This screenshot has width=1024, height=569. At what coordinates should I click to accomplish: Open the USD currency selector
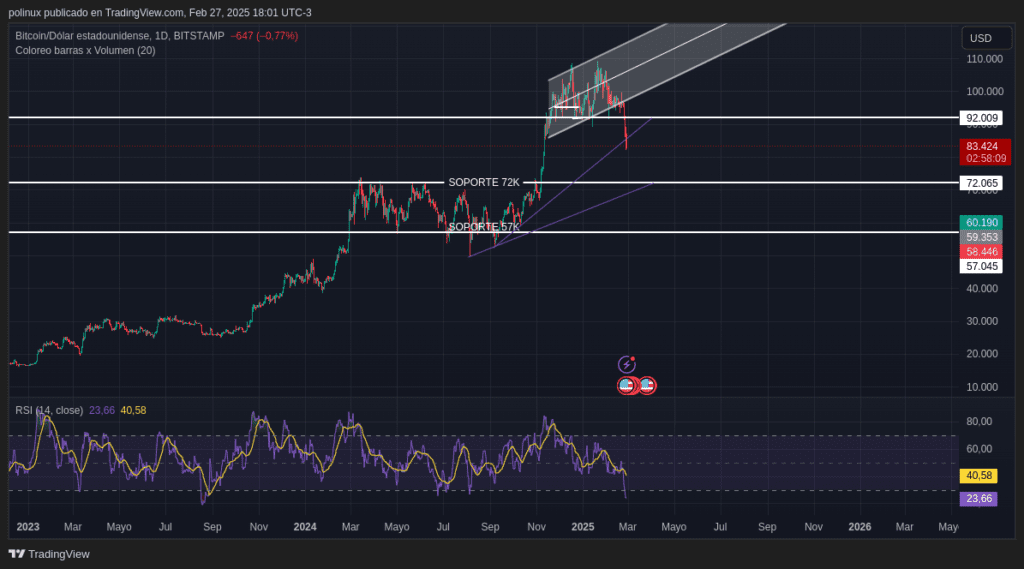[x=980, y=39]
